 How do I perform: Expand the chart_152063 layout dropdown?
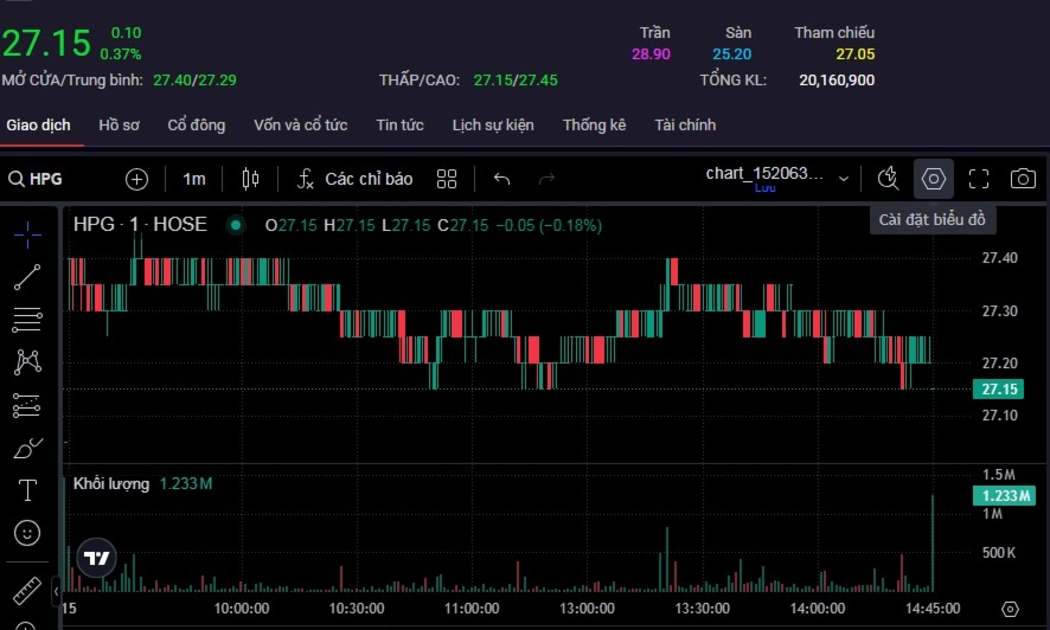843,179
